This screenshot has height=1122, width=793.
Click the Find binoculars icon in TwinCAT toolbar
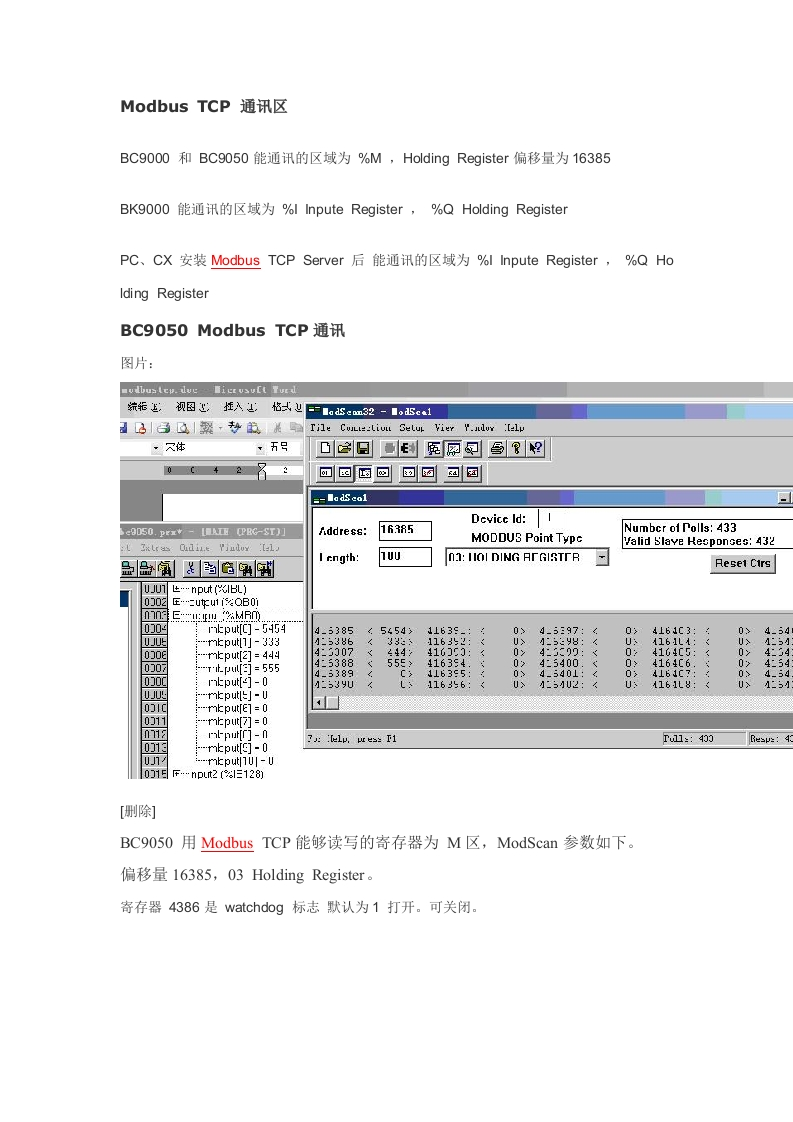pyautogui.click(x=246, y=568)
